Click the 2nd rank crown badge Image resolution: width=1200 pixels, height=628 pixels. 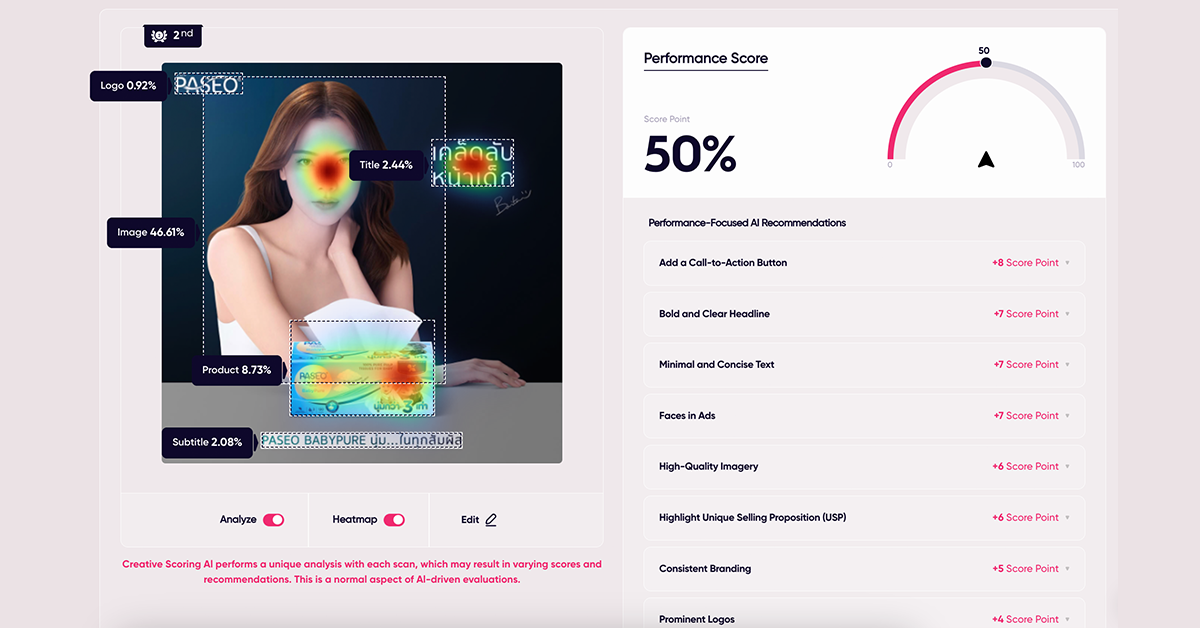pos(172,35)
